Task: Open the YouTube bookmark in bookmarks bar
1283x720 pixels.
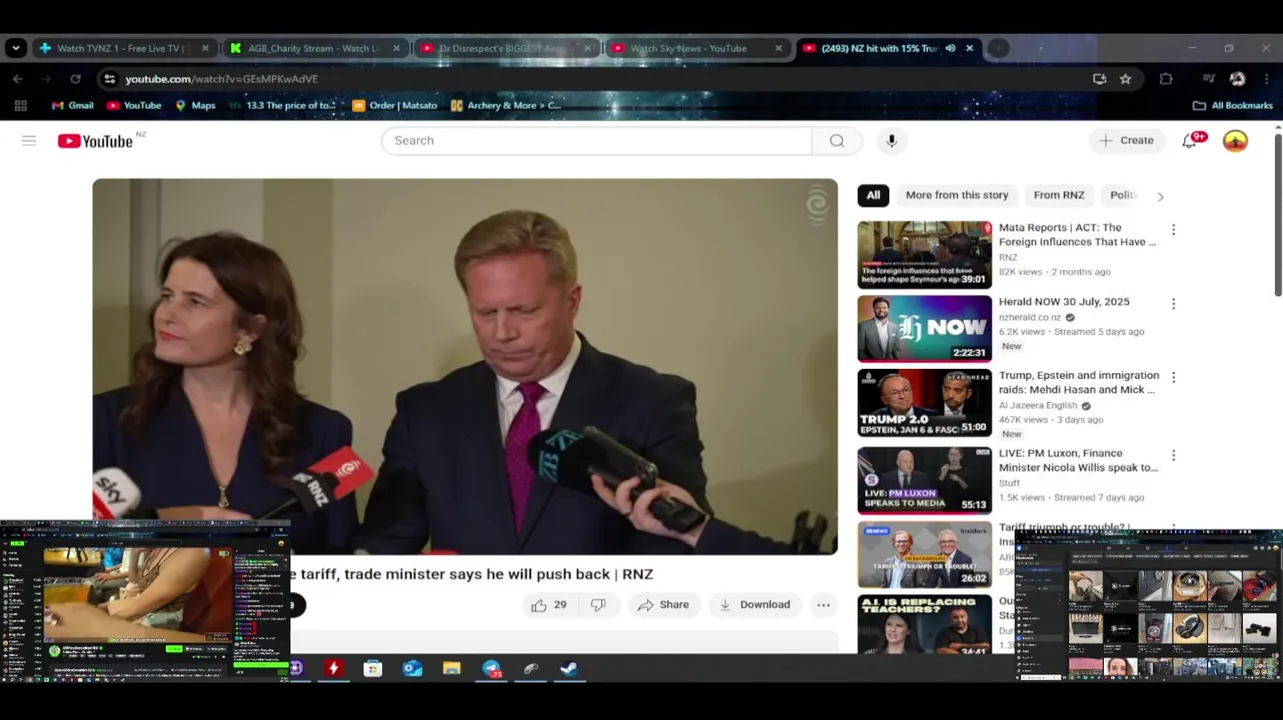Action: coord(134,105)
